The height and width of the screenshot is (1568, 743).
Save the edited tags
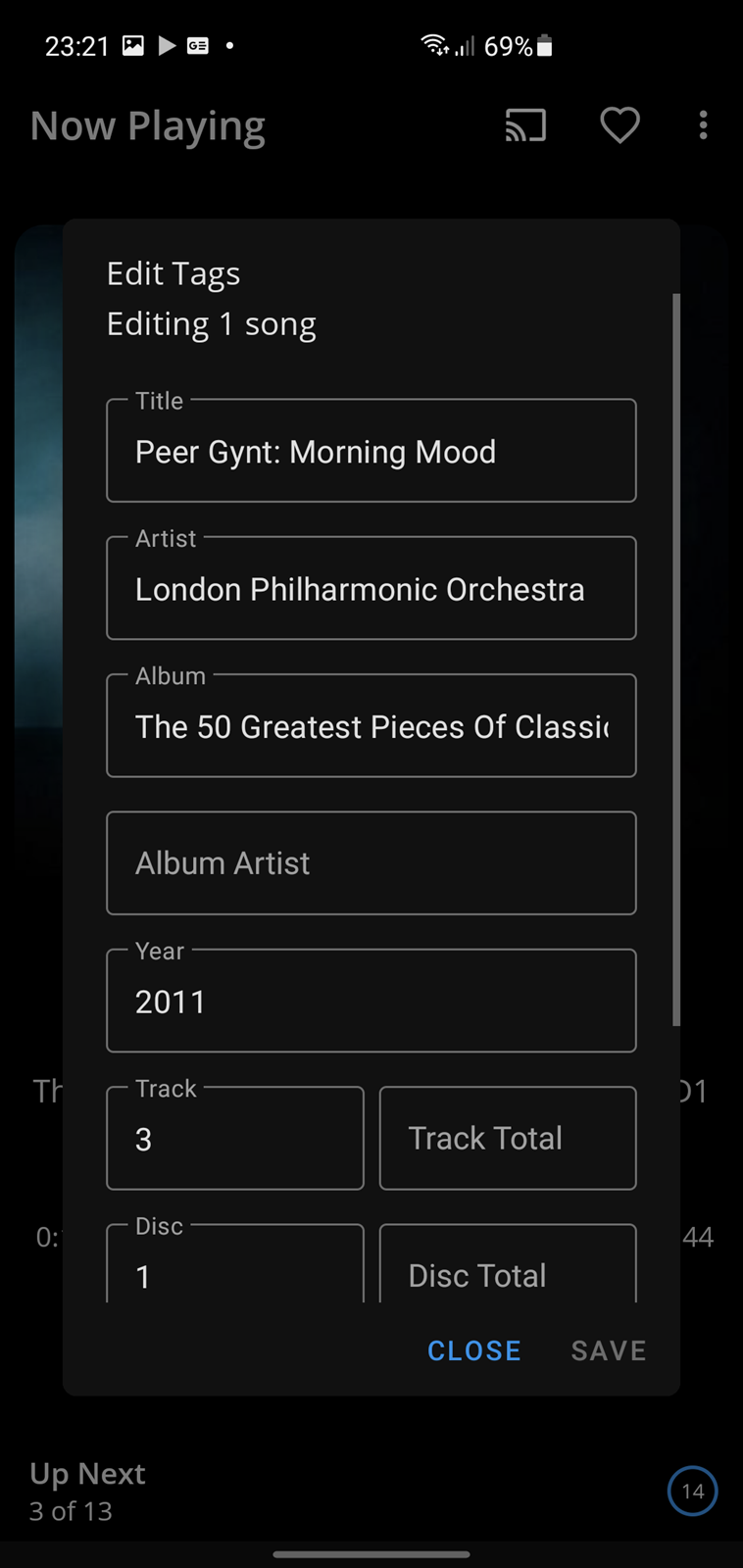609,1350
